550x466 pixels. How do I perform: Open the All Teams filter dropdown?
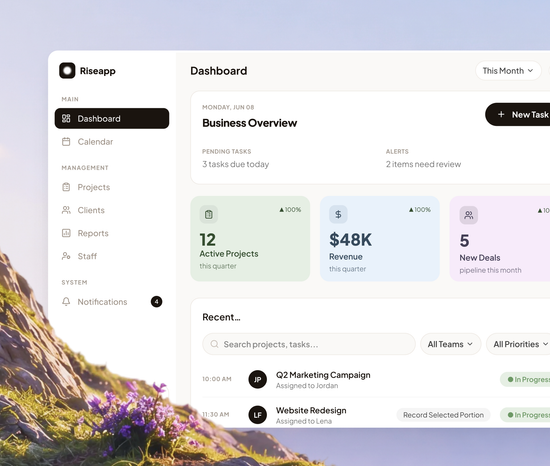[x=450, y=344]
